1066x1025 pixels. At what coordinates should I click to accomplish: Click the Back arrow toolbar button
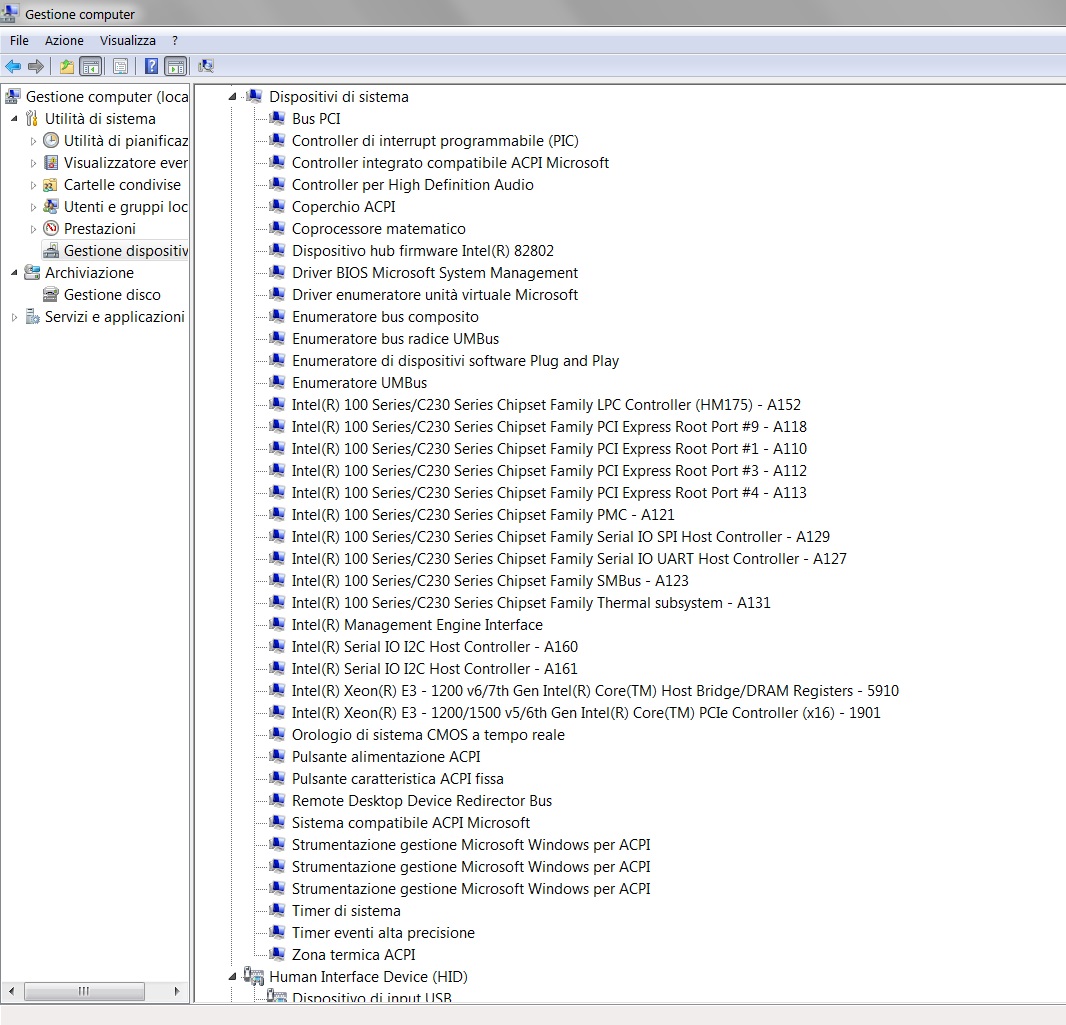(x=13, y=66)
